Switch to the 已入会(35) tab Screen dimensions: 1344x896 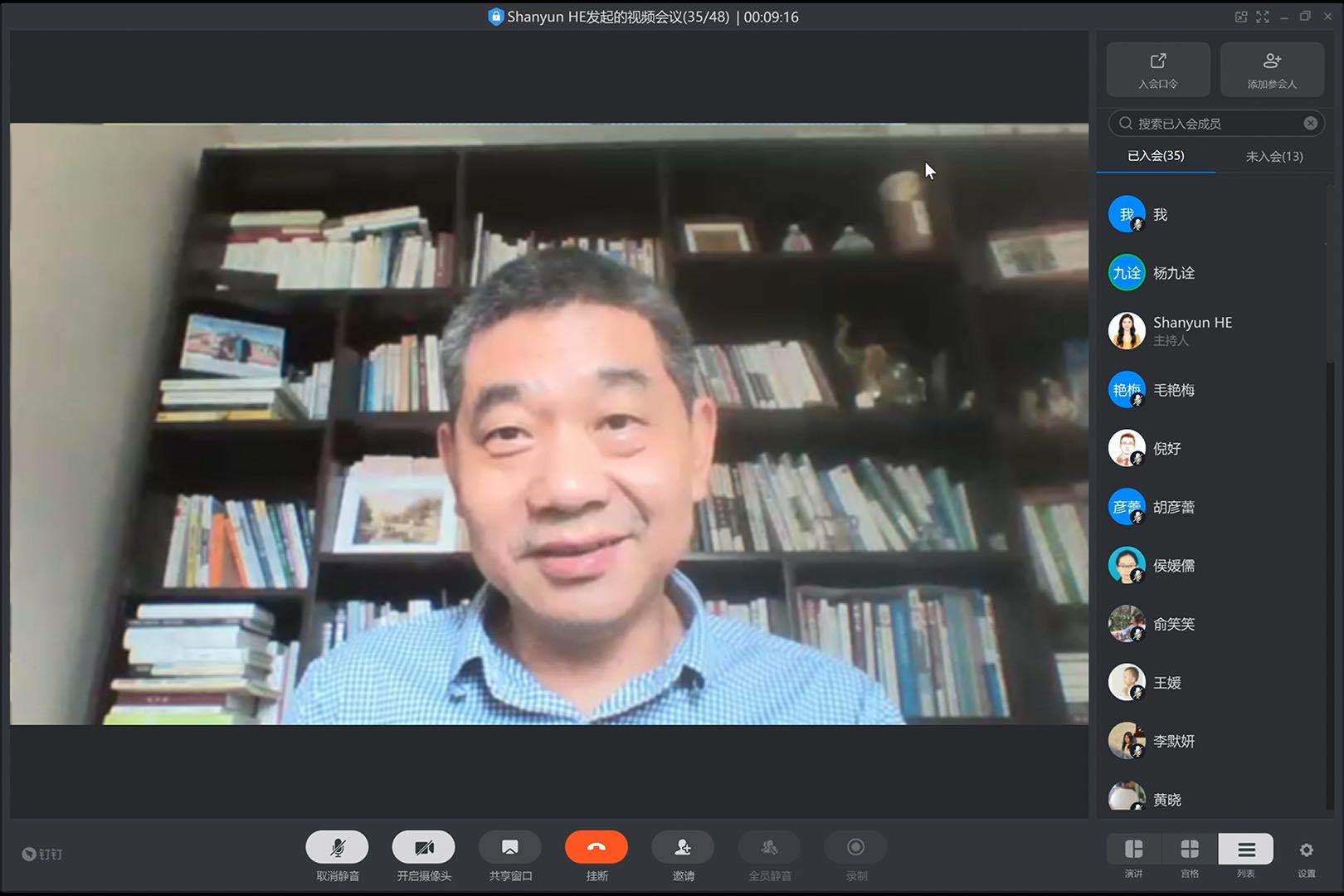[x=1156, y=156]
